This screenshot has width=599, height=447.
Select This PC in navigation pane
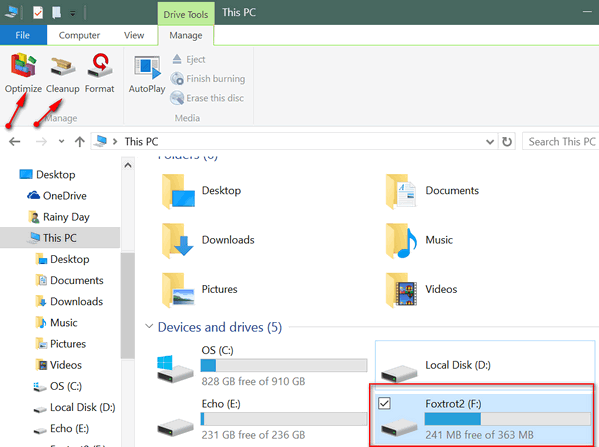60,238
